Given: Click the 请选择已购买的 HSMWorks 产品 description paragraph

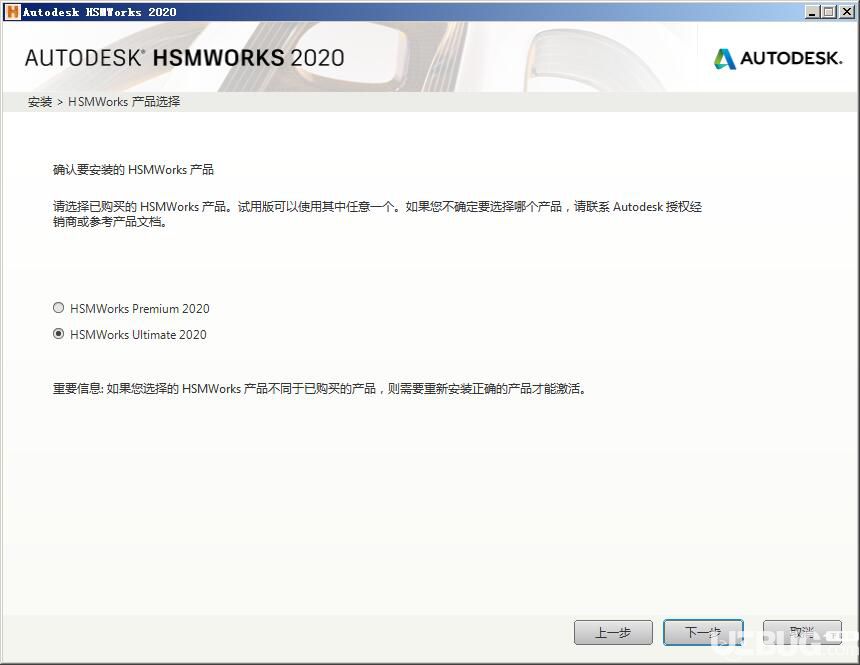Looking at the screenshot, I should 377,214.
